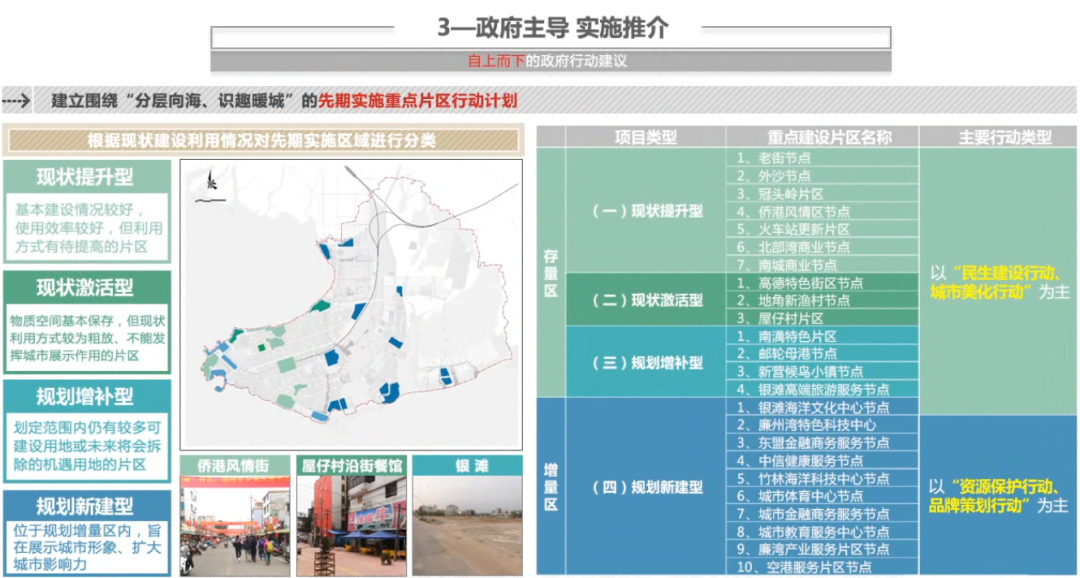Select the row 8、城市教育服务中心节点

coord(822,532)
